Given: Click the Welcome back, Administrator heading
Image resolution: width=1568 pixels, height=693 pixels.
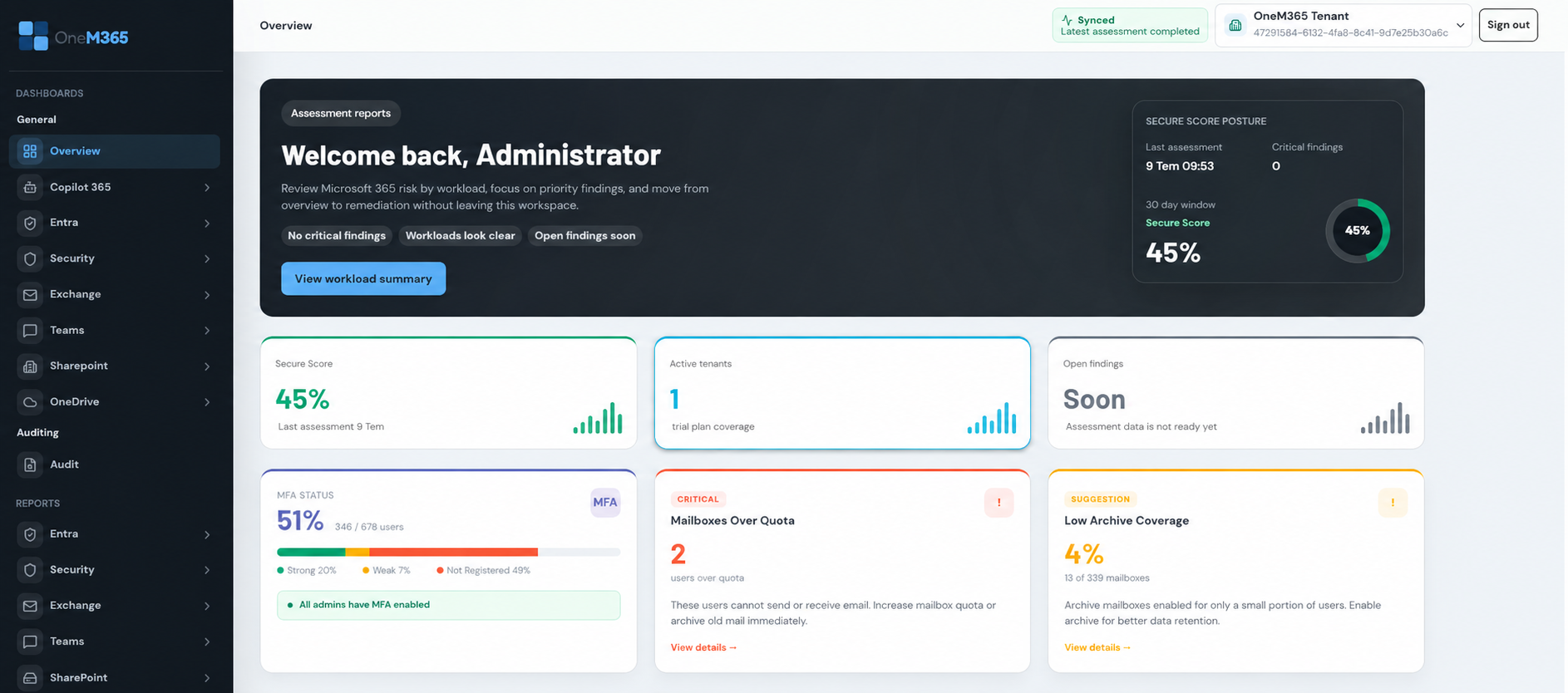Looking at the screenshot, I should pyautogui.click(x=471, y=155).
